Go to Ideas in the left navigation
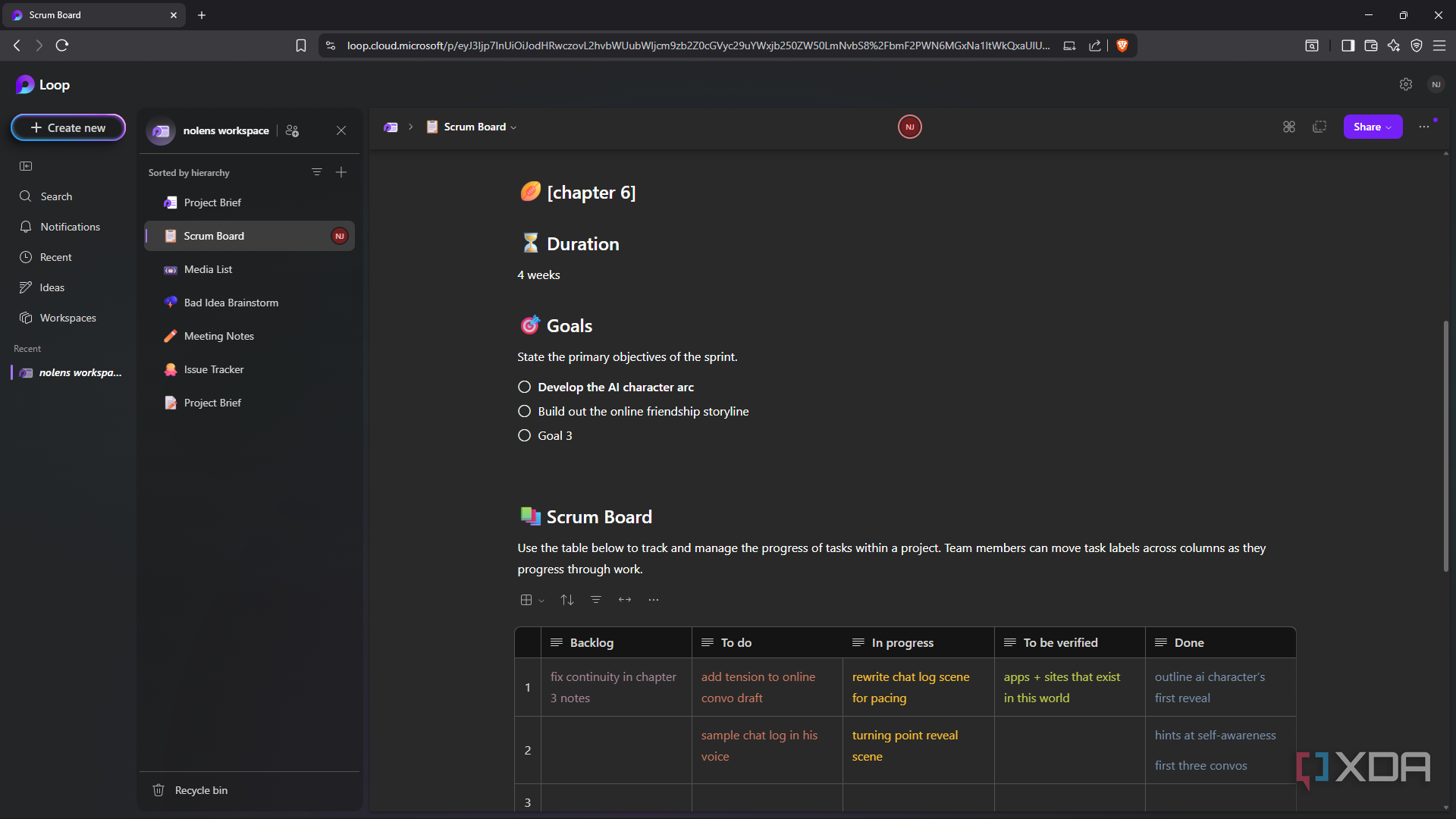This screenshot has height=819, width=1456. tap(52, 287)
